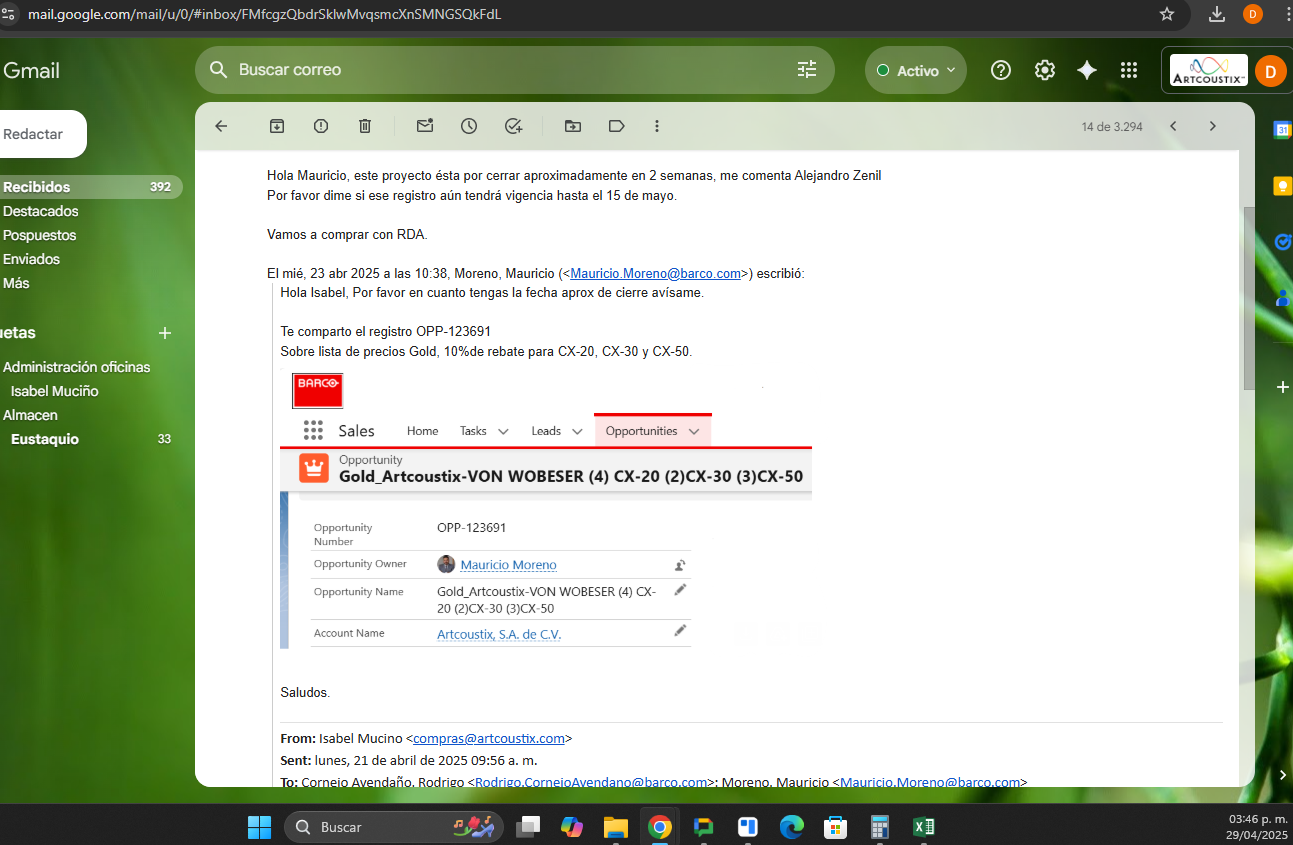Open the Labels icon in the toolbar

(617, 126)
